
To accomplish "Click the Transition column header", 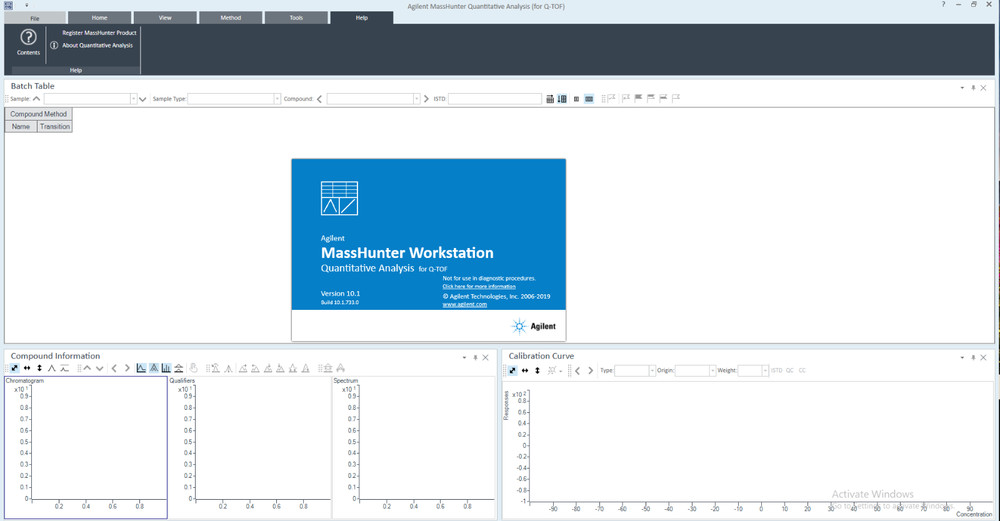I will [x=55, y=126].
